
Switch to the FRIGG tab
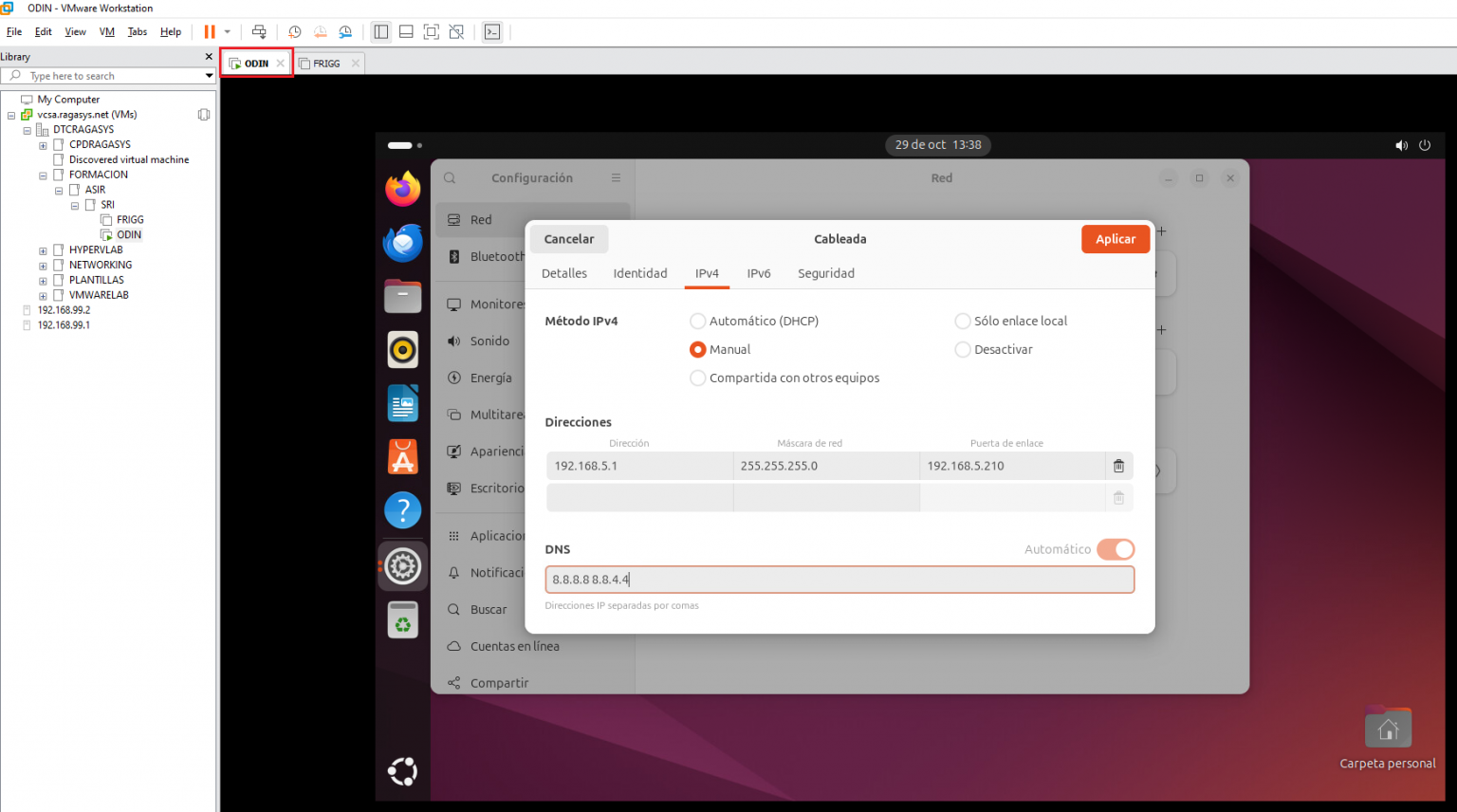click(327, 63)
